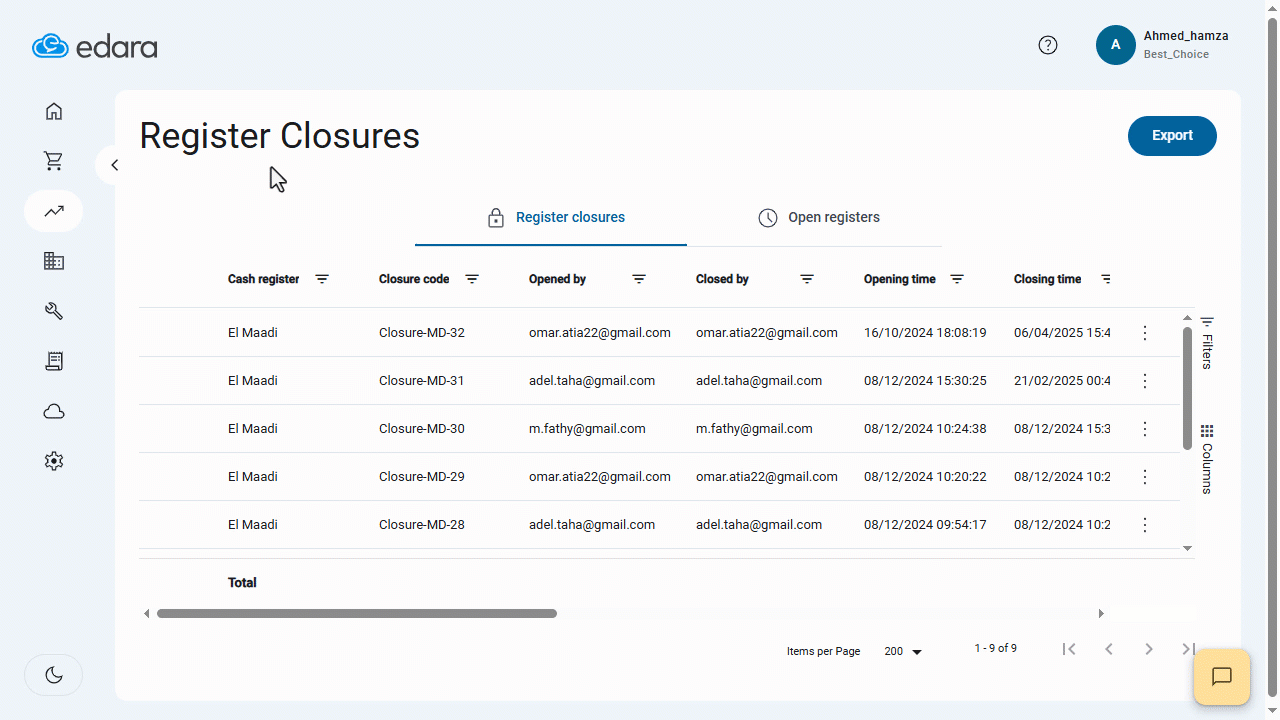Click the 1 - 9 of 9 label

coord(996,649)
